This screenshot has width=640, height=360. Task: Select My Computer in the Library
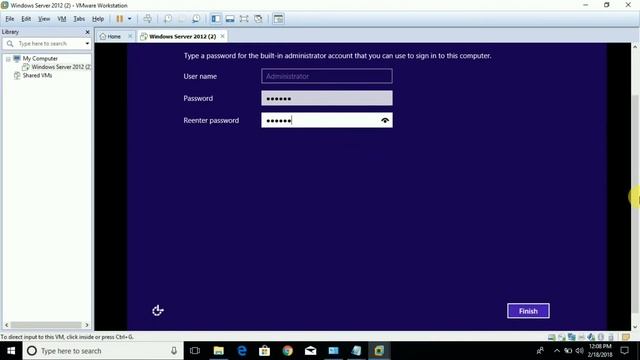click(40, 58)
